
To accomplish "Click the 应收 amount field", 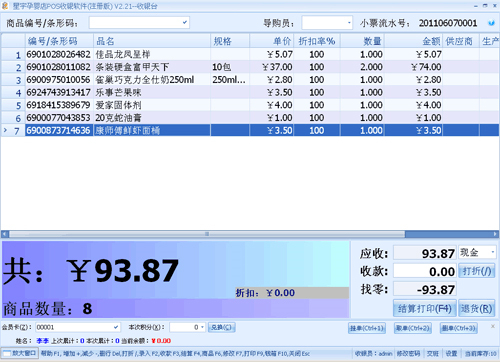I will (425, 253).
